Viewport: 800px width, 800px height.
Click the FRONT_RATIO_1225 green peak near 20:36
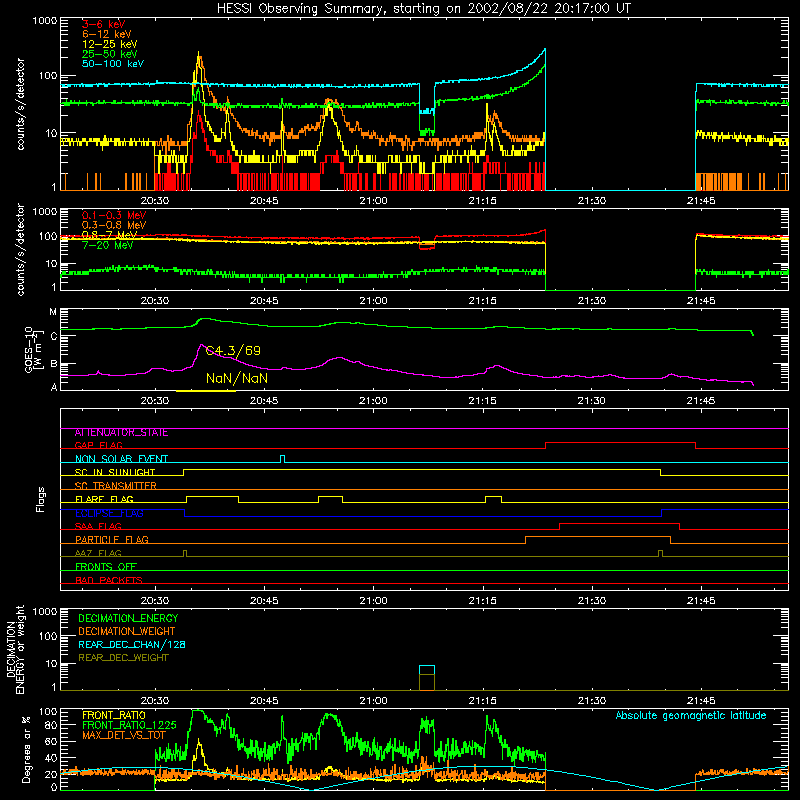coord(198,711)
